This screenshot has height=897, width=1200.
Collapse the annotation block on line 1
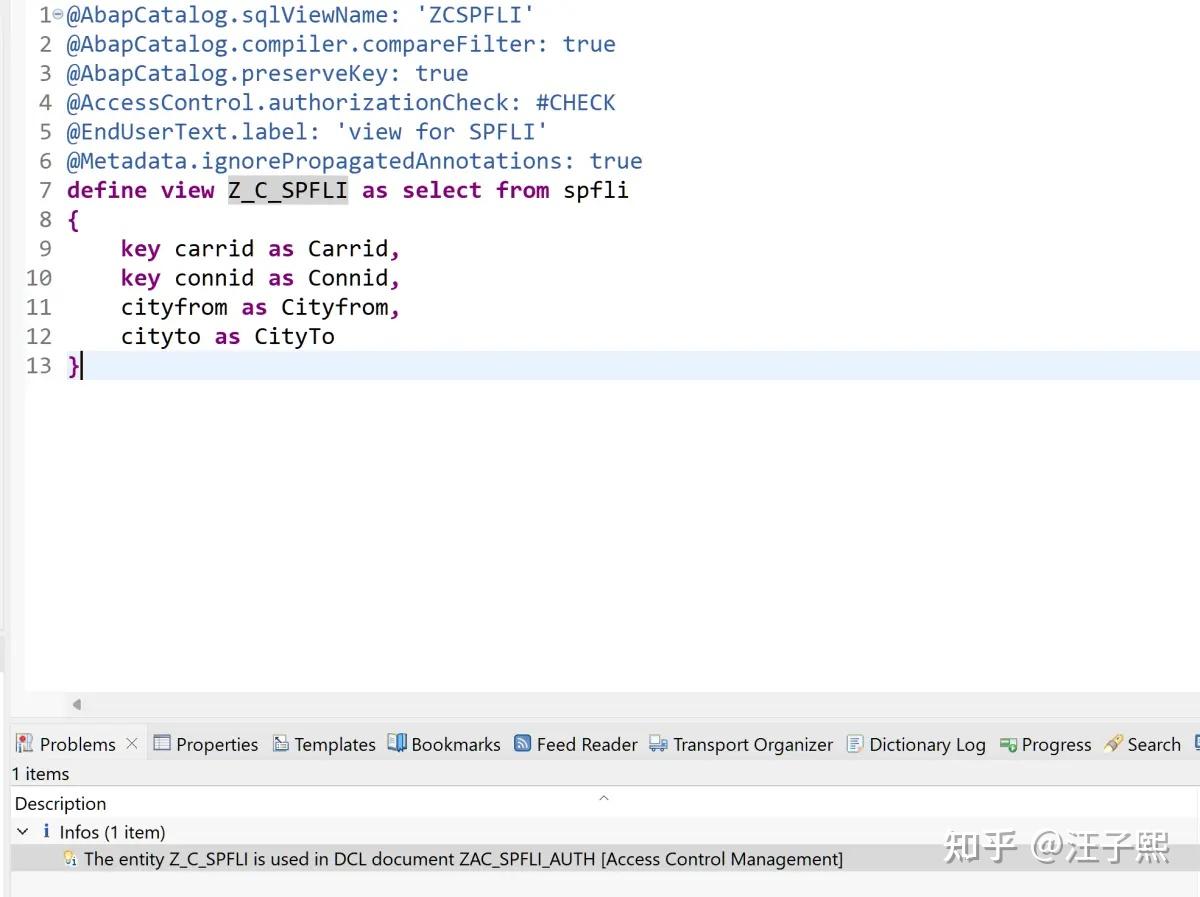[58, 15]
